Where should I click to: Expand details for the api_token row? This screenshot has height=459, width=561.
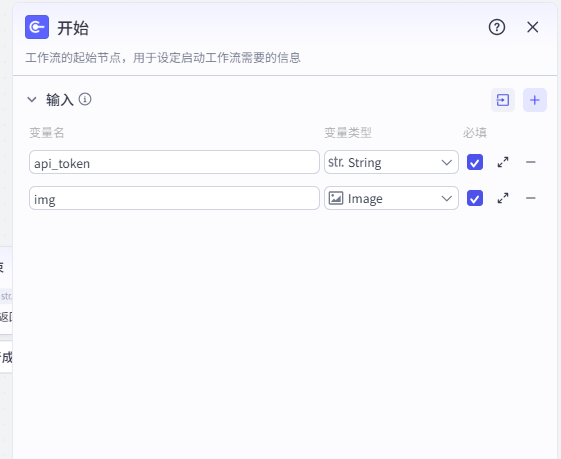[503, 162]
